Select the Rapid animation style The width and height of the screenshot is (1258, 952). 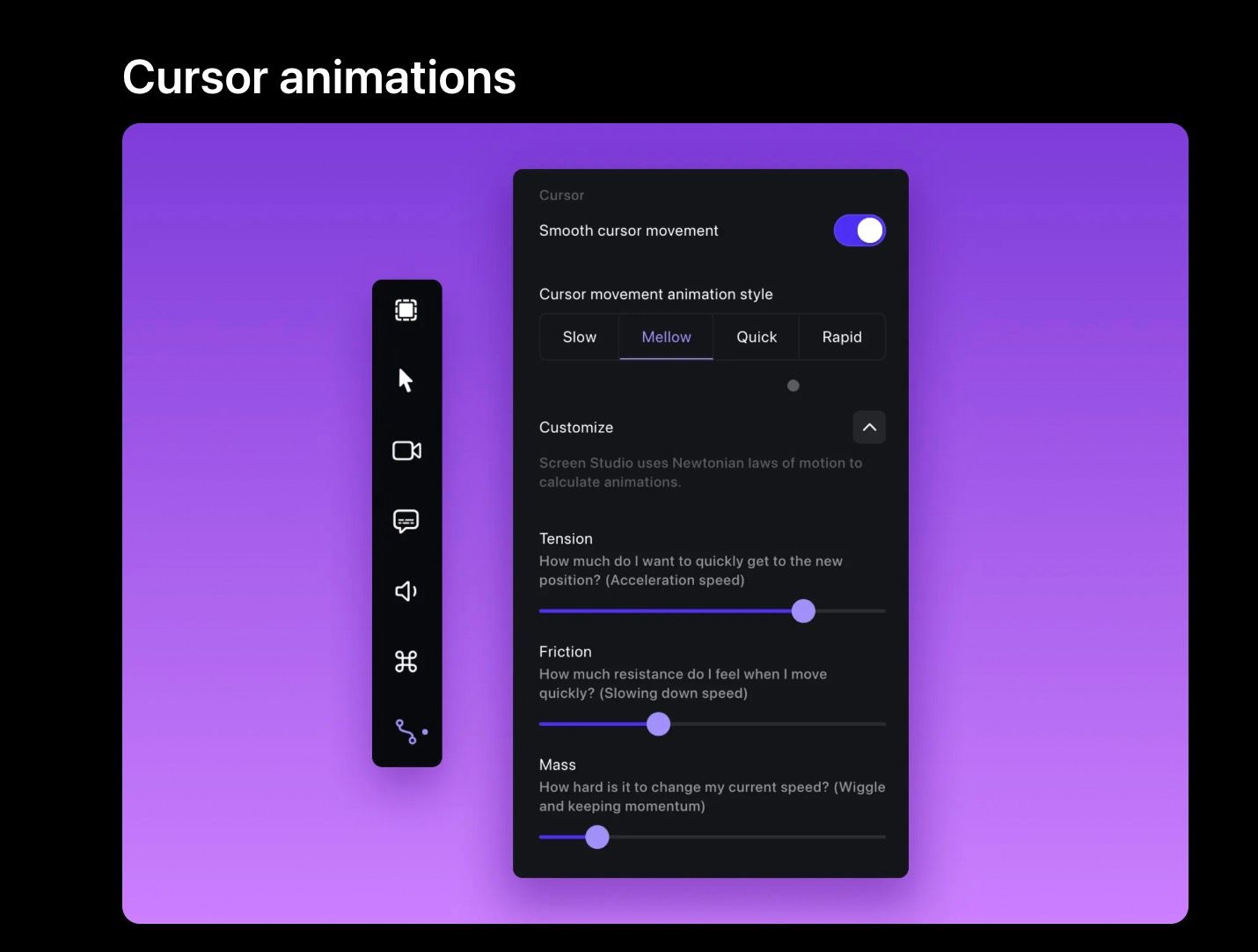point(842,337)
